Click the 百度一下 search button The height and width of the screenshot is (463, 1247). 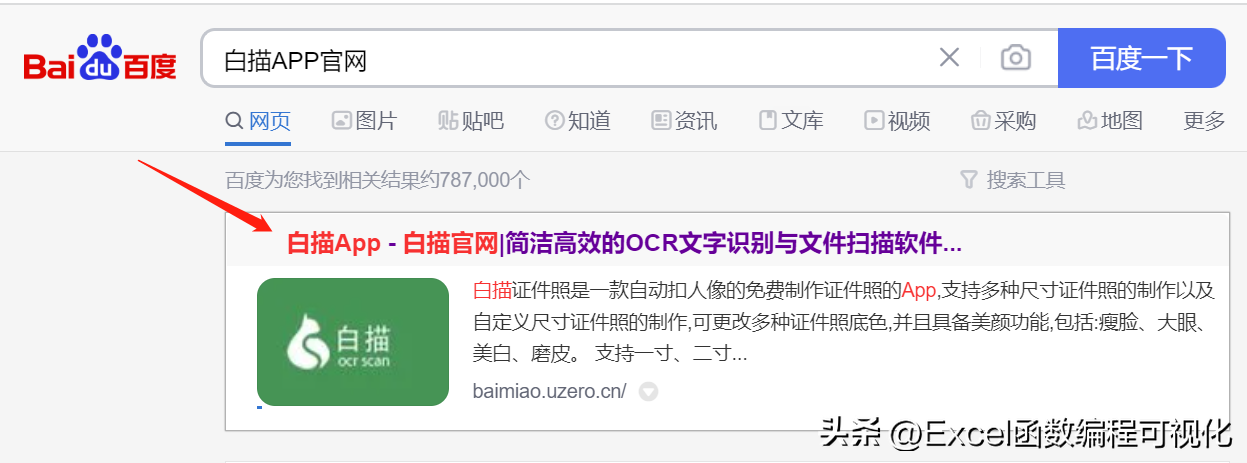[x=1141, y=58]
